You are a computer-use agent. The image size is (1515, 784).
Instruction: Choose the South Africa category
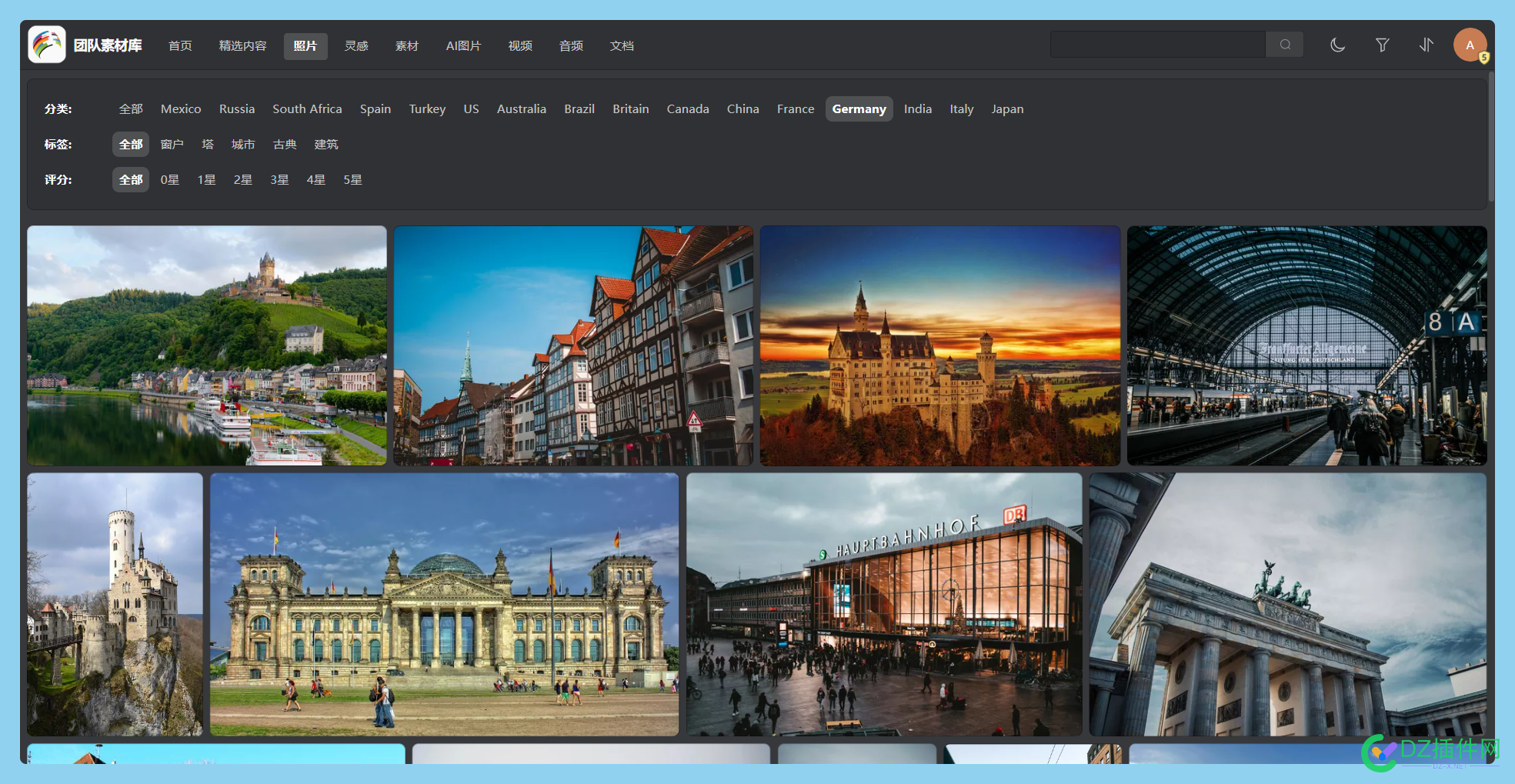[307, 109]
